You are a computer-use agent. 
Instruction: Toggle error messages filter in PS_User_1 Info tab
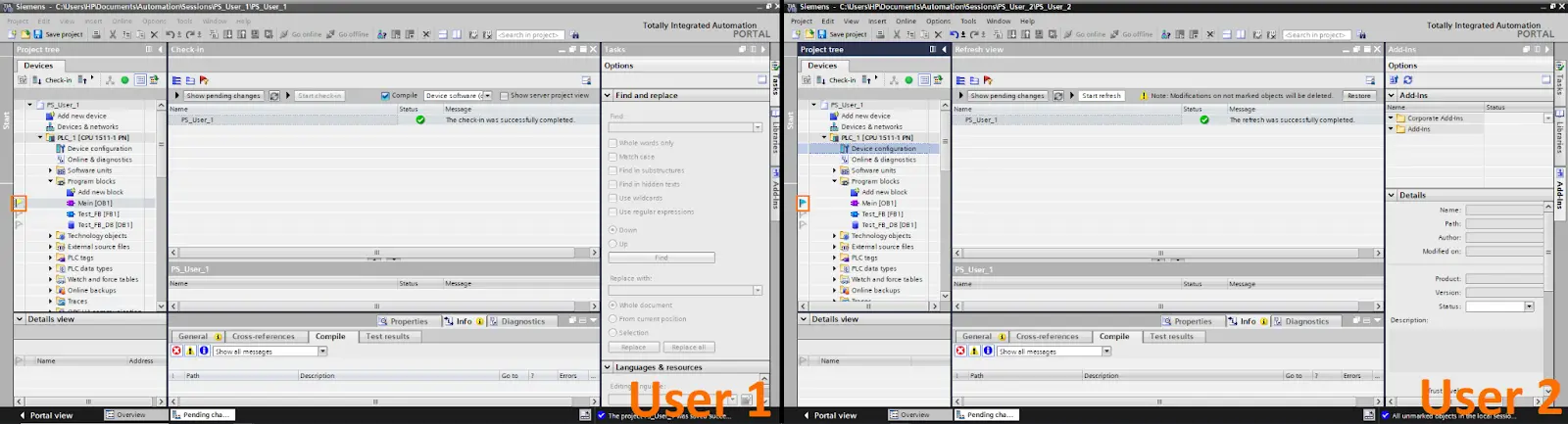point(176,351)
